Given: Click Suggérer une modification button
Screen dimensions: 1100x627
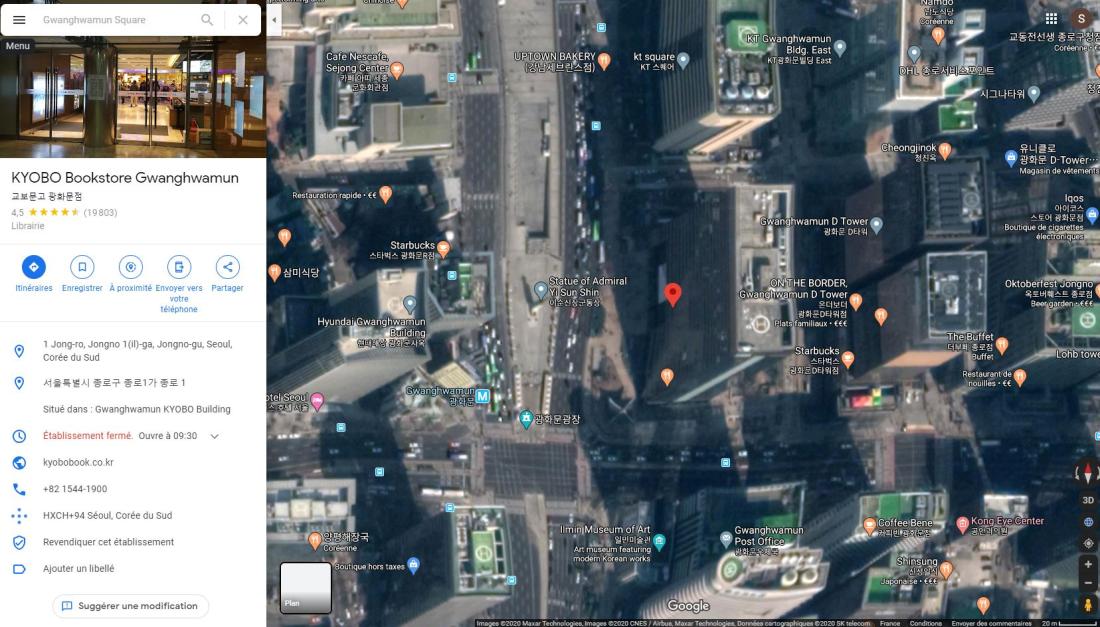Looking at the screenshot, I should coord(130,606).
